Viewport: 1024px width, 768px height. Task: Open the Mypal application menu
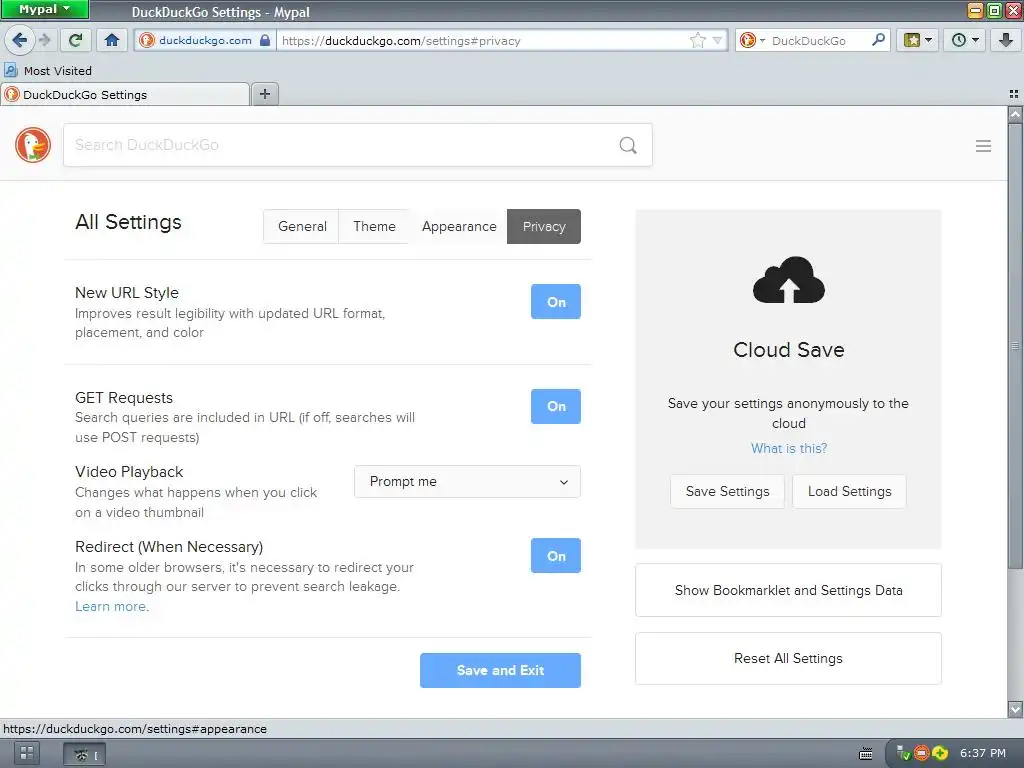click(x=44, y=9)
